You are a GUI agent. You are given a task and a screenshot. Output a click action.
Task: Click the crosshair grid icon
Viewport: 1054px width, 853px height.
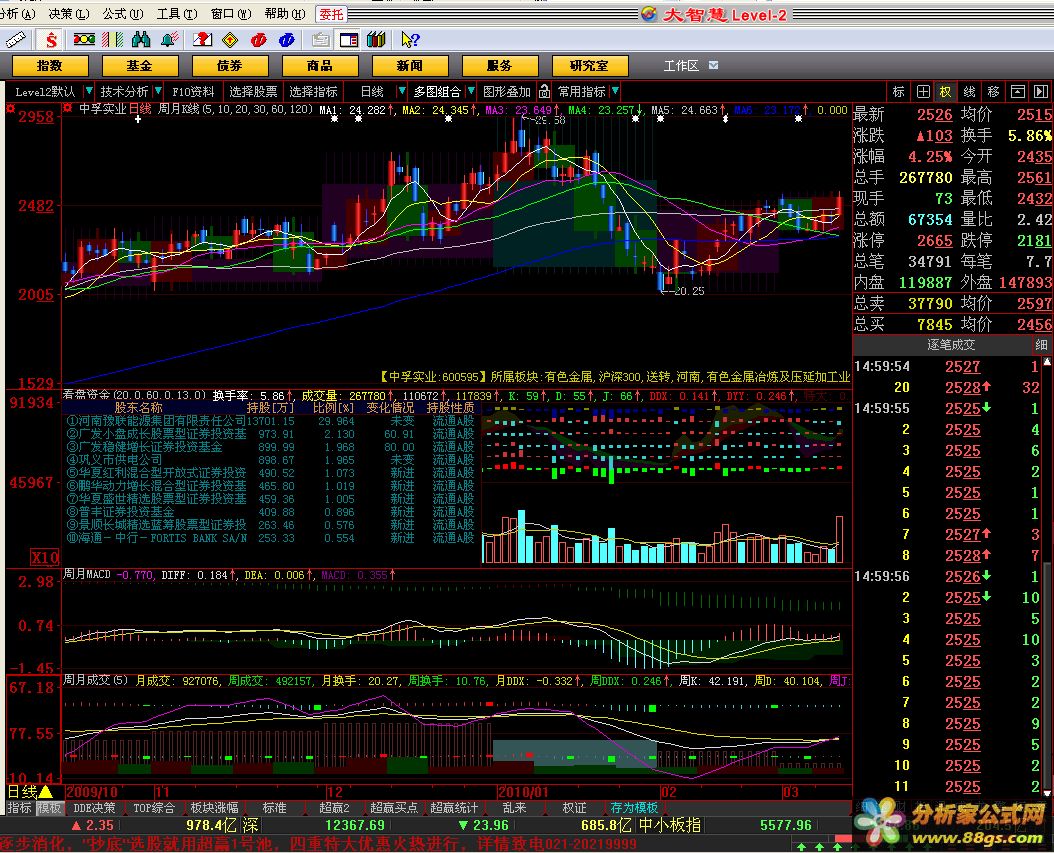(924, 91)
